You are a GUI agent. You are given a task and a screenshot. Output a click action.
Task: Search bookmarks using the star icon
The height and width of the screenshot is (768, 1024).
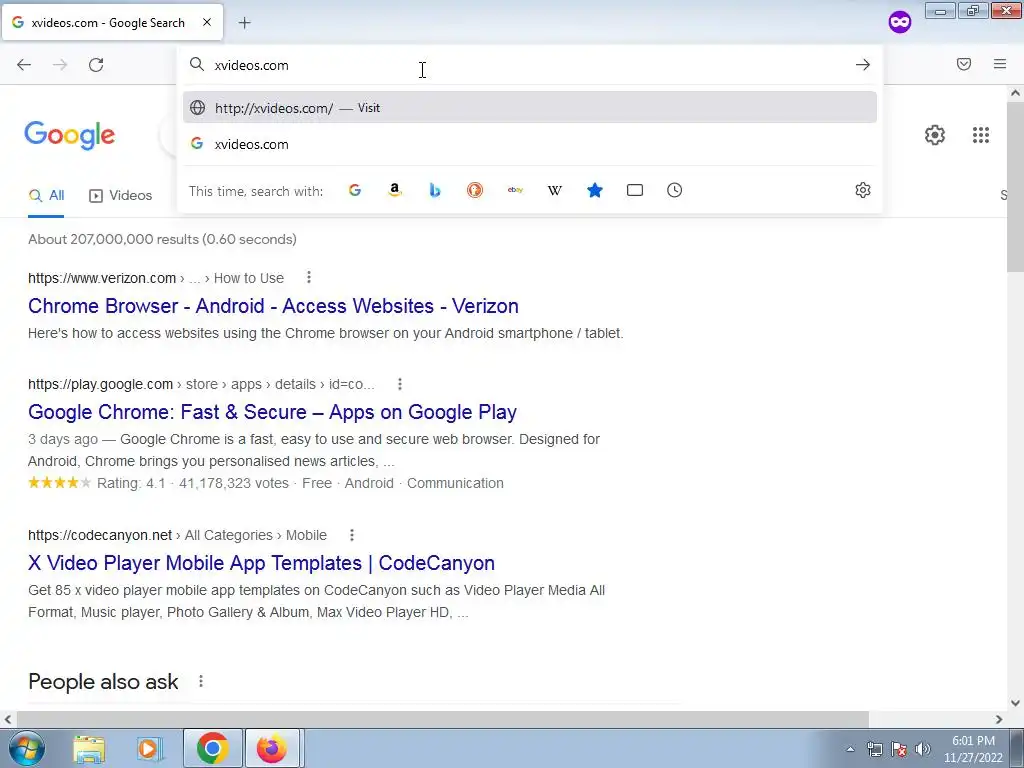tap(595, 190)
